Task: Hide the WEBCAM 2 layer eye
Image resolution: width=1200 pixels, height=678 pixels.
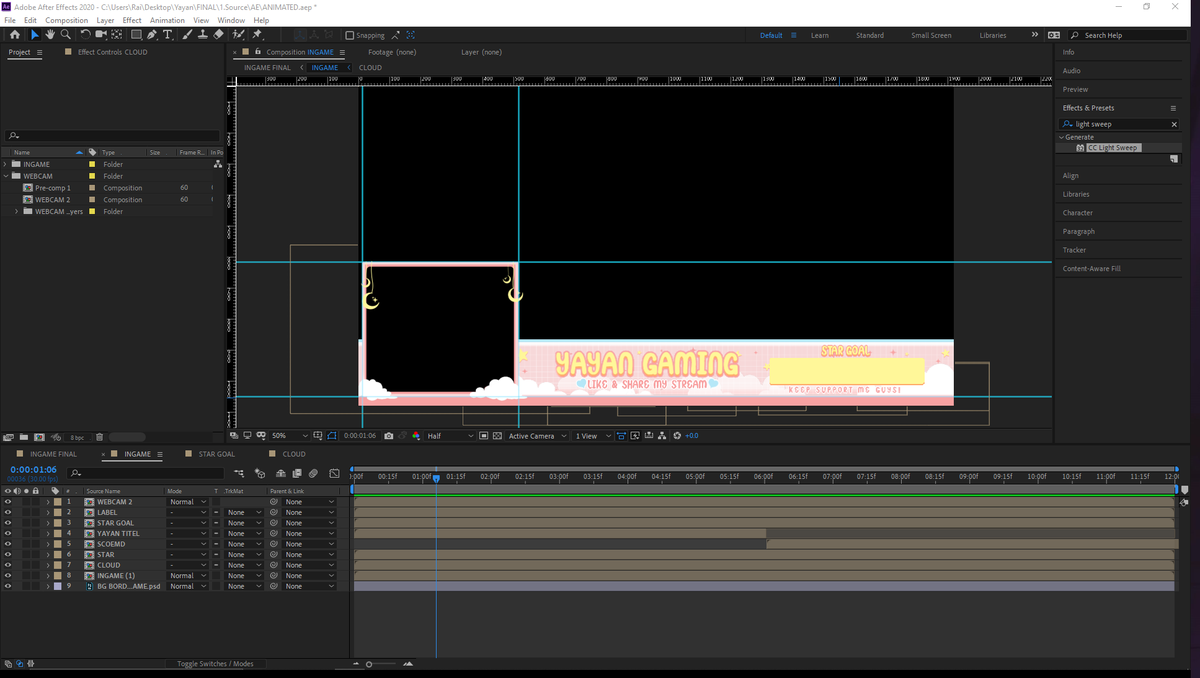Action: point(8,502)
